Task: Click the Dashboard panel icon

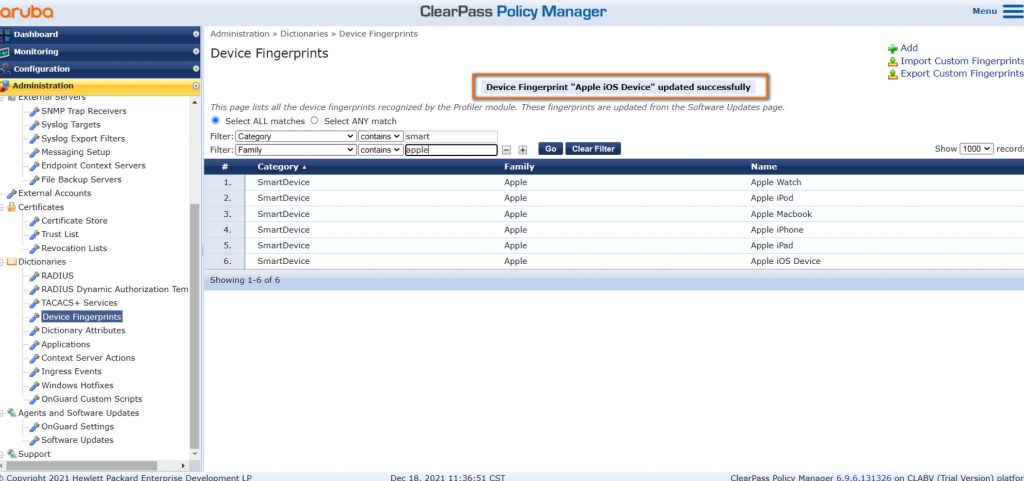Action: [x=5, y=35]
